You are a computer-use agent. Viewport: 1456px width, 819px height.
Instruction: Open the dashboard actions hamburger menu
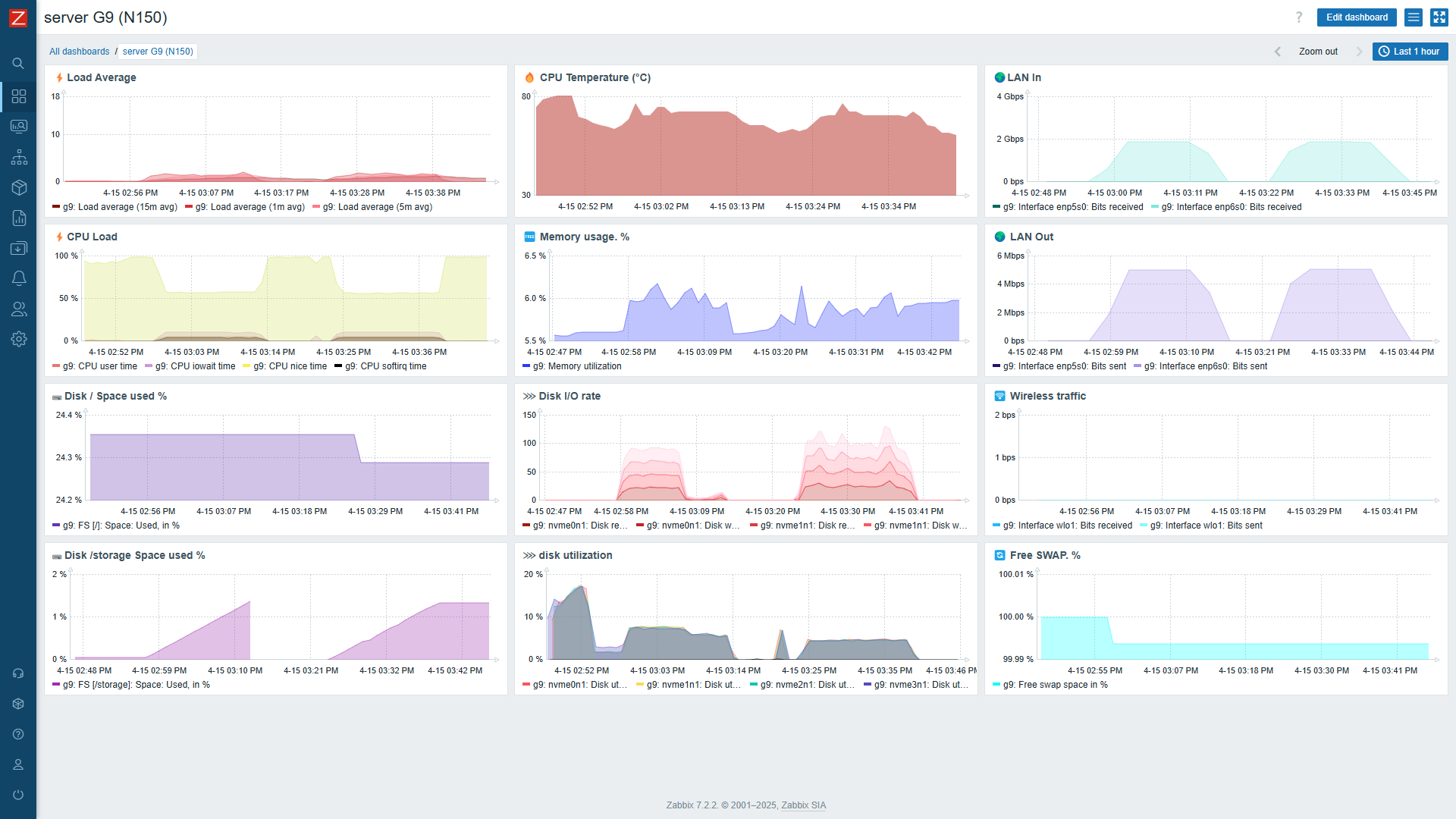(x=1413, y=17)
